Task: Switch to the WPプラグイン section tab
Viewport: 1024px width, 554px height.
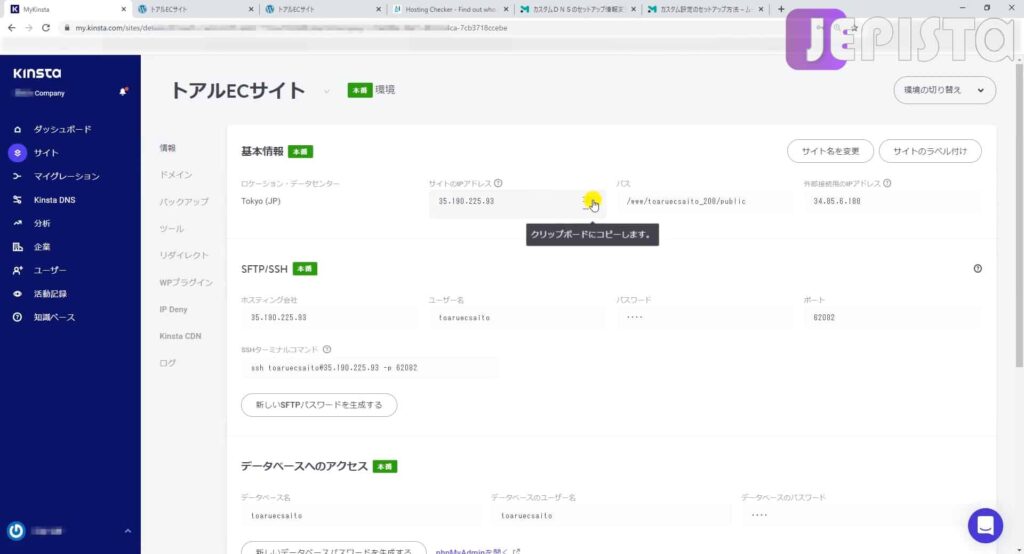Action: point(186,282)
